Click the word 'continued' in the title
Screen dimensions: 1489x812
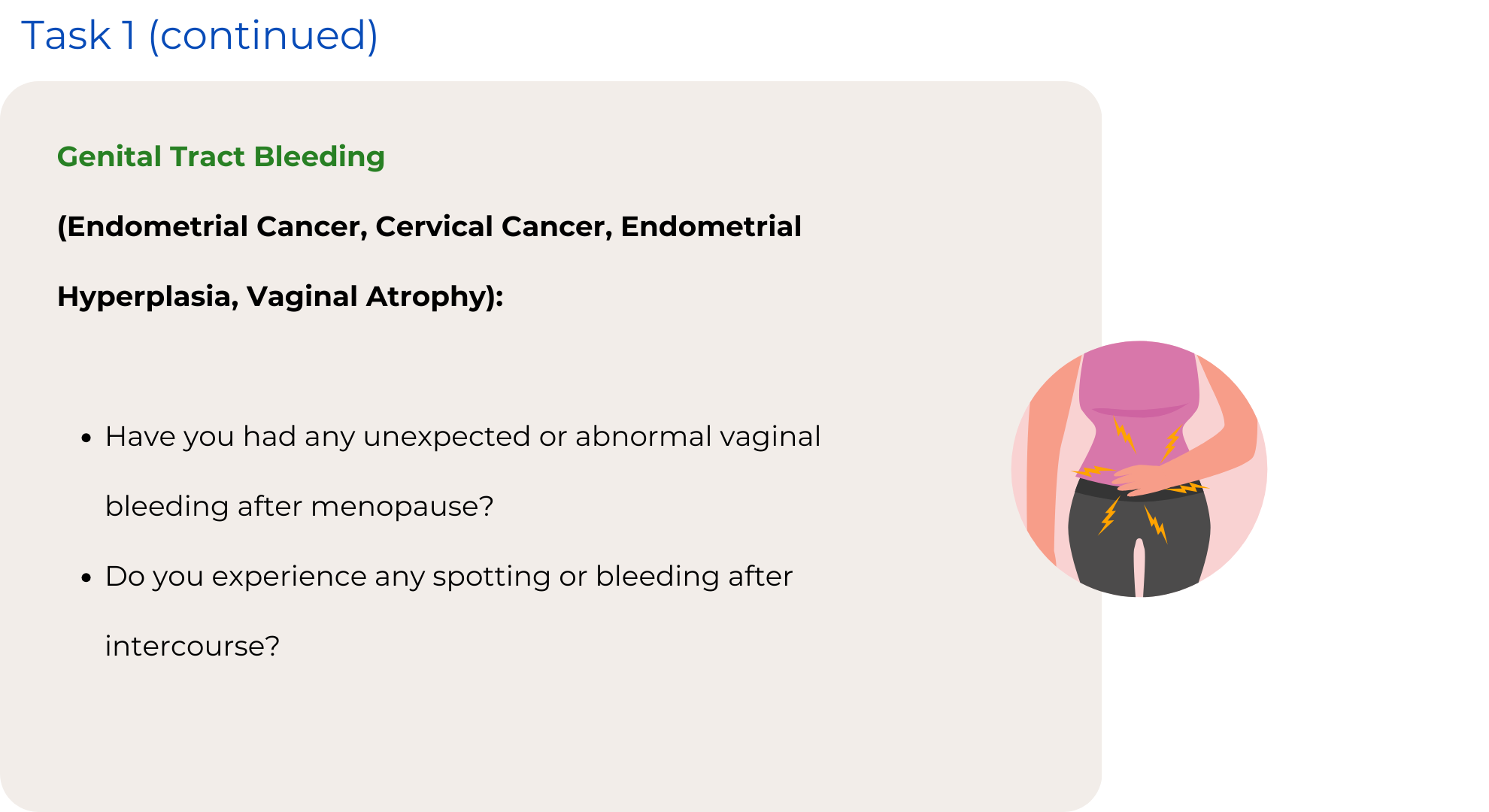(263, 35)
